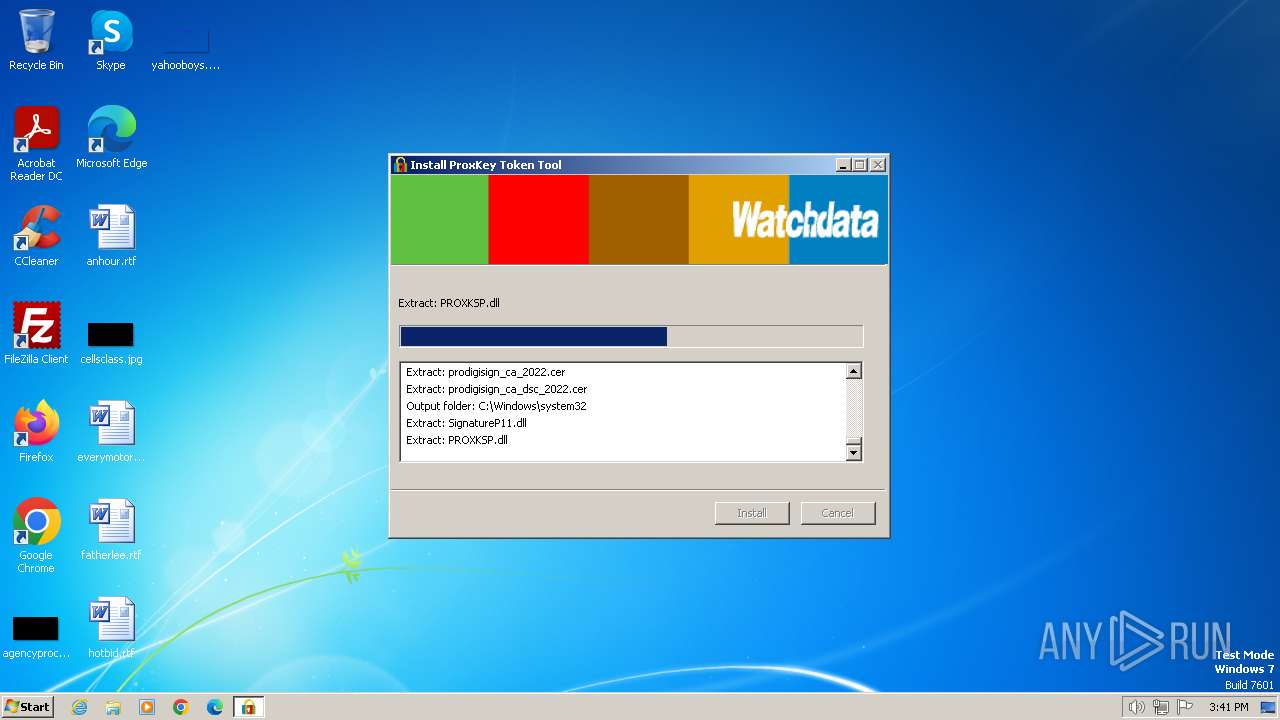This screenshot has width=1280, height=720.
Task: Click the Cancel button in installer
Action: [x=838, y=513]
